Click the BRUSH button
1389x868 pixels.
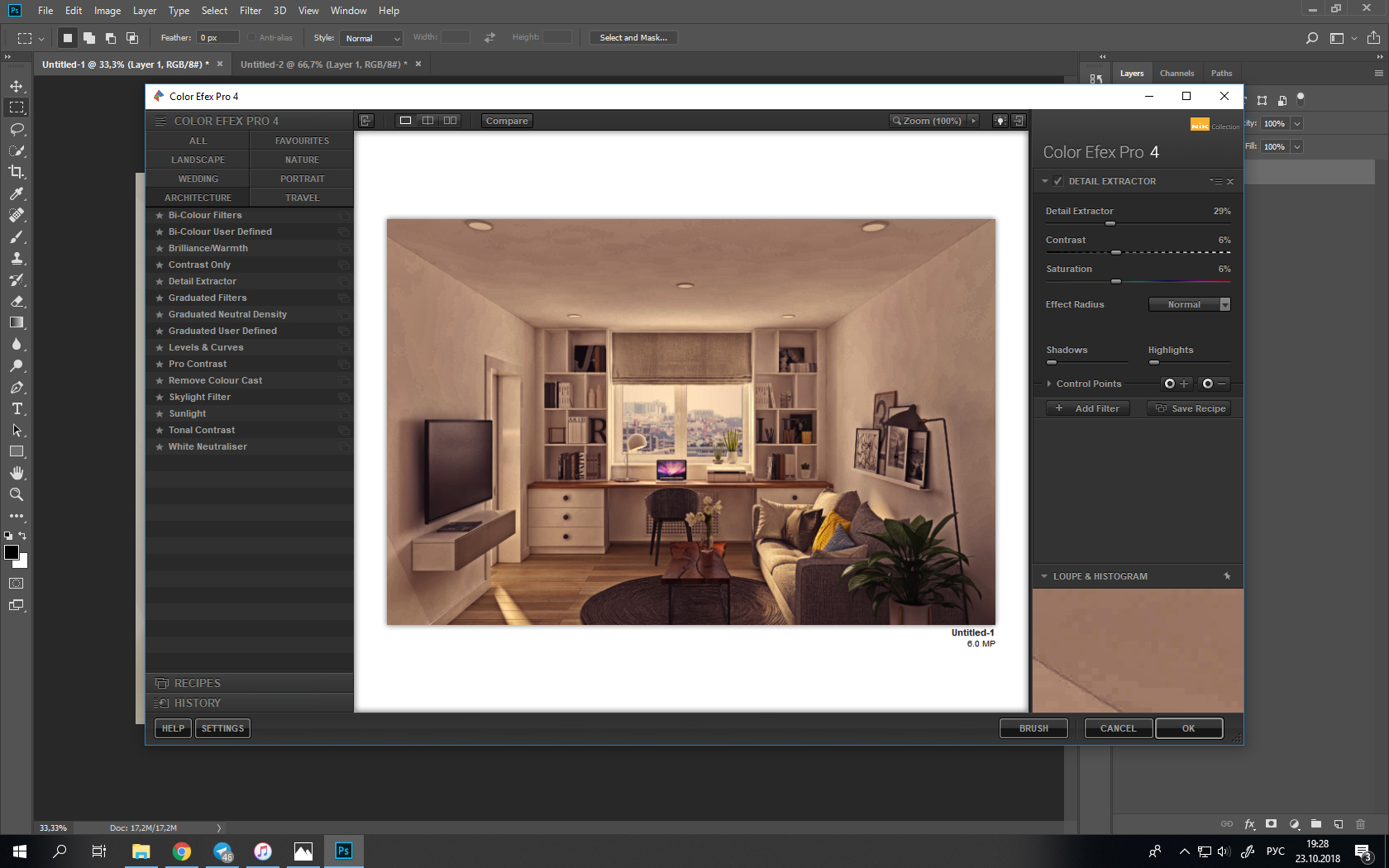click(x=1033, y=728)
